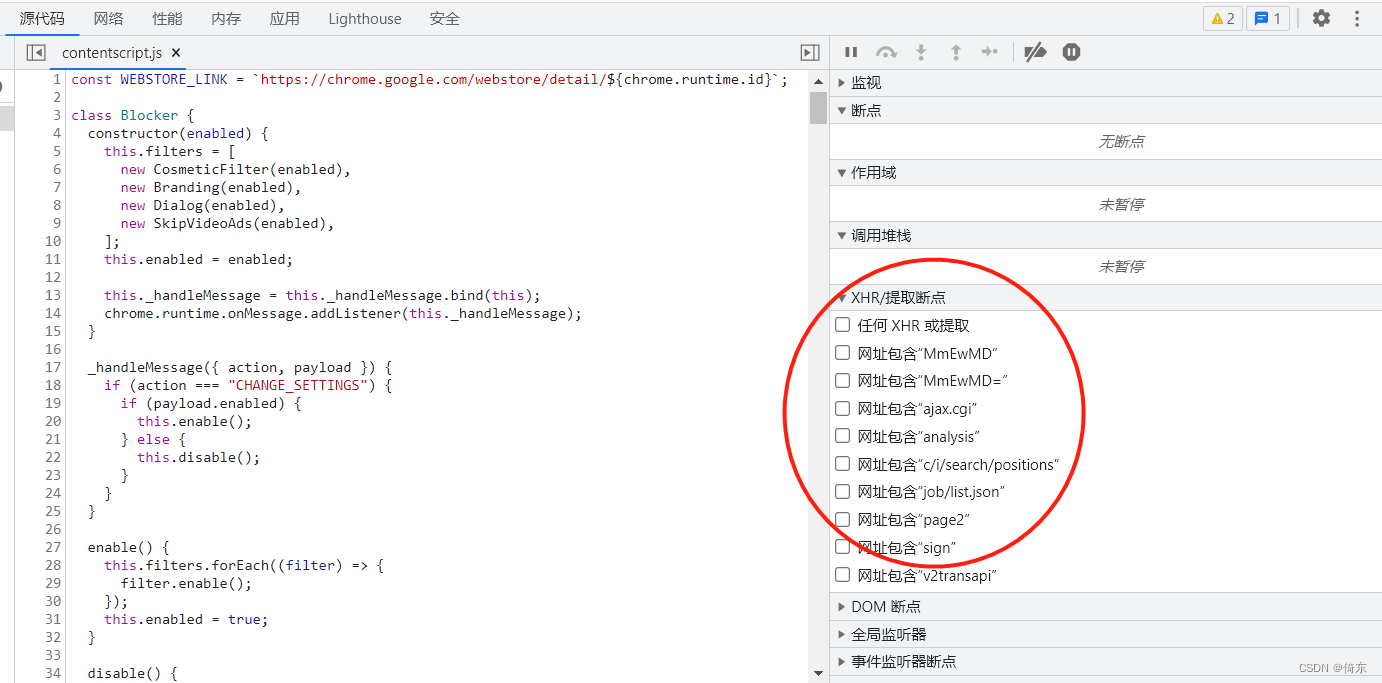Open the 应用 tab
1382x683 pixels.
pos(285,18)
